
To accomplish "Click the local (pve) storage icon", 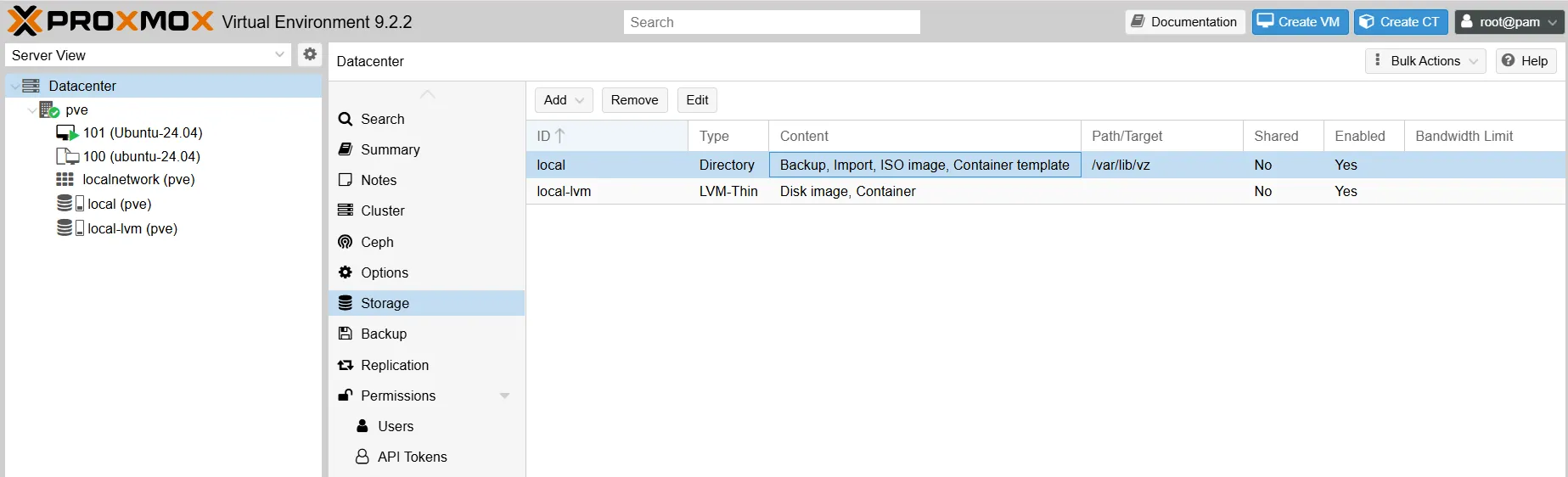I will (x=70, y=204).
